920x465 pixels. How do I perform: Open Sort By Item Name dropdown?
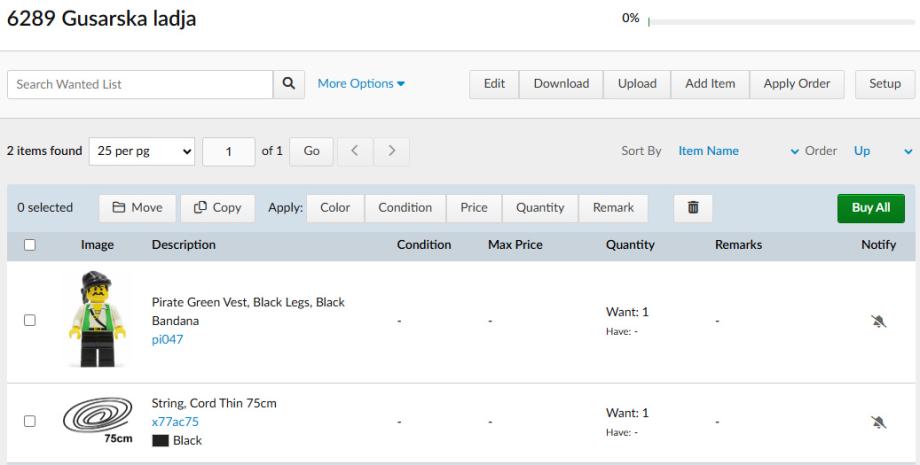[x=739, y=151]
